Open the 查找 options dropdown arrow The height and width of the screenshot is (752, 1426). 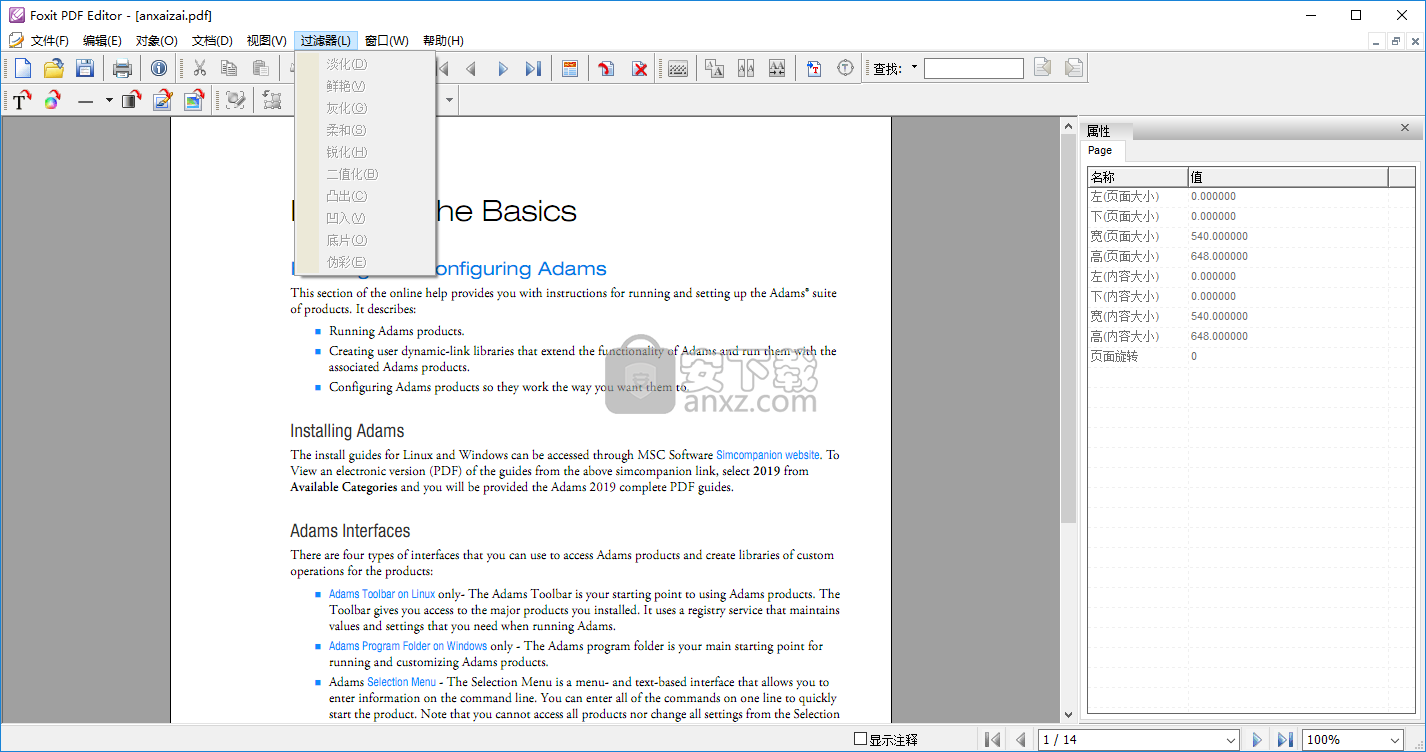click(914, 68)
